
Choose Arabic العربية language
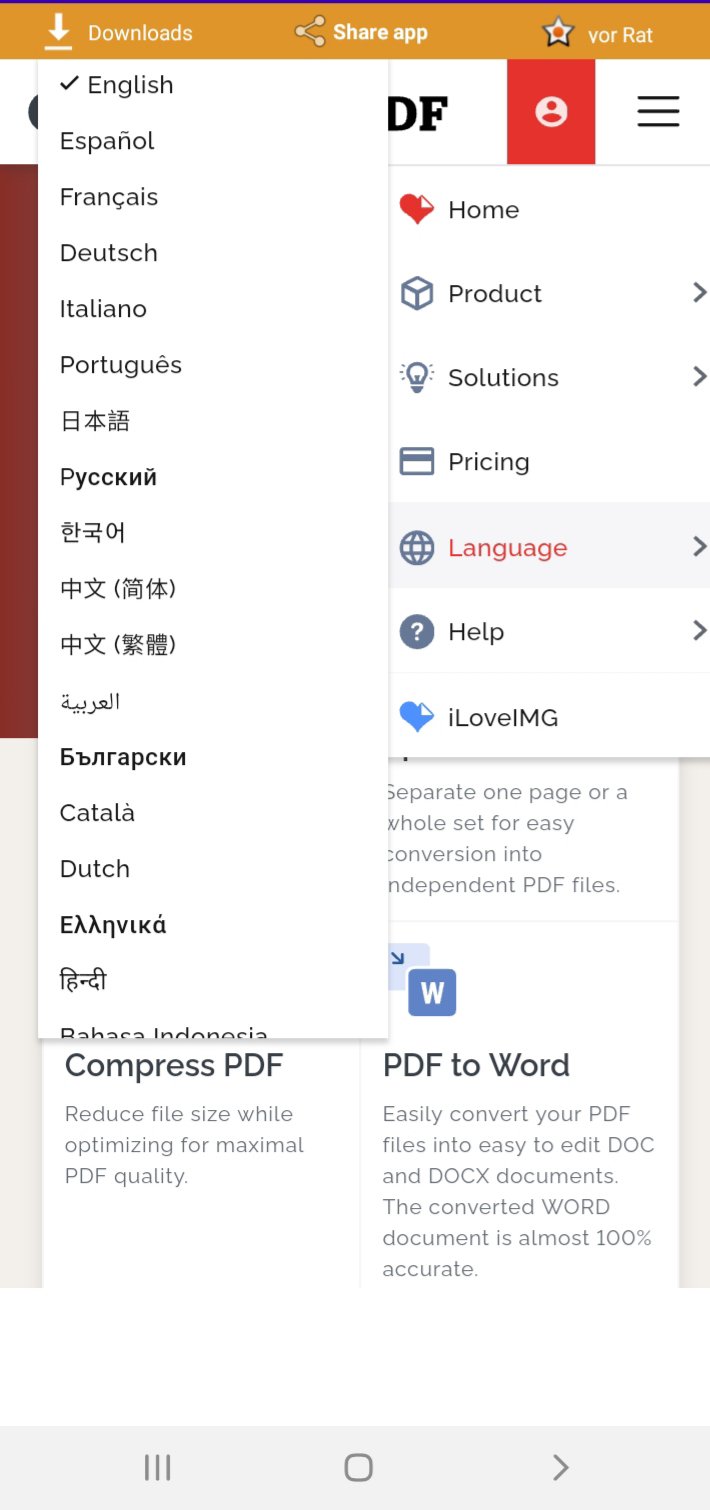[213, 701]
